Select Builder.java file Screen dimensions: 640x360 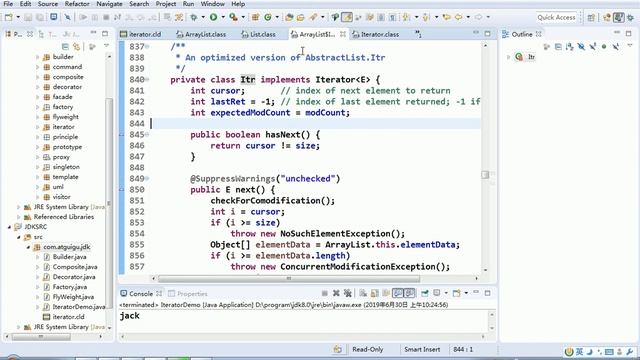[x=65, y=257]
